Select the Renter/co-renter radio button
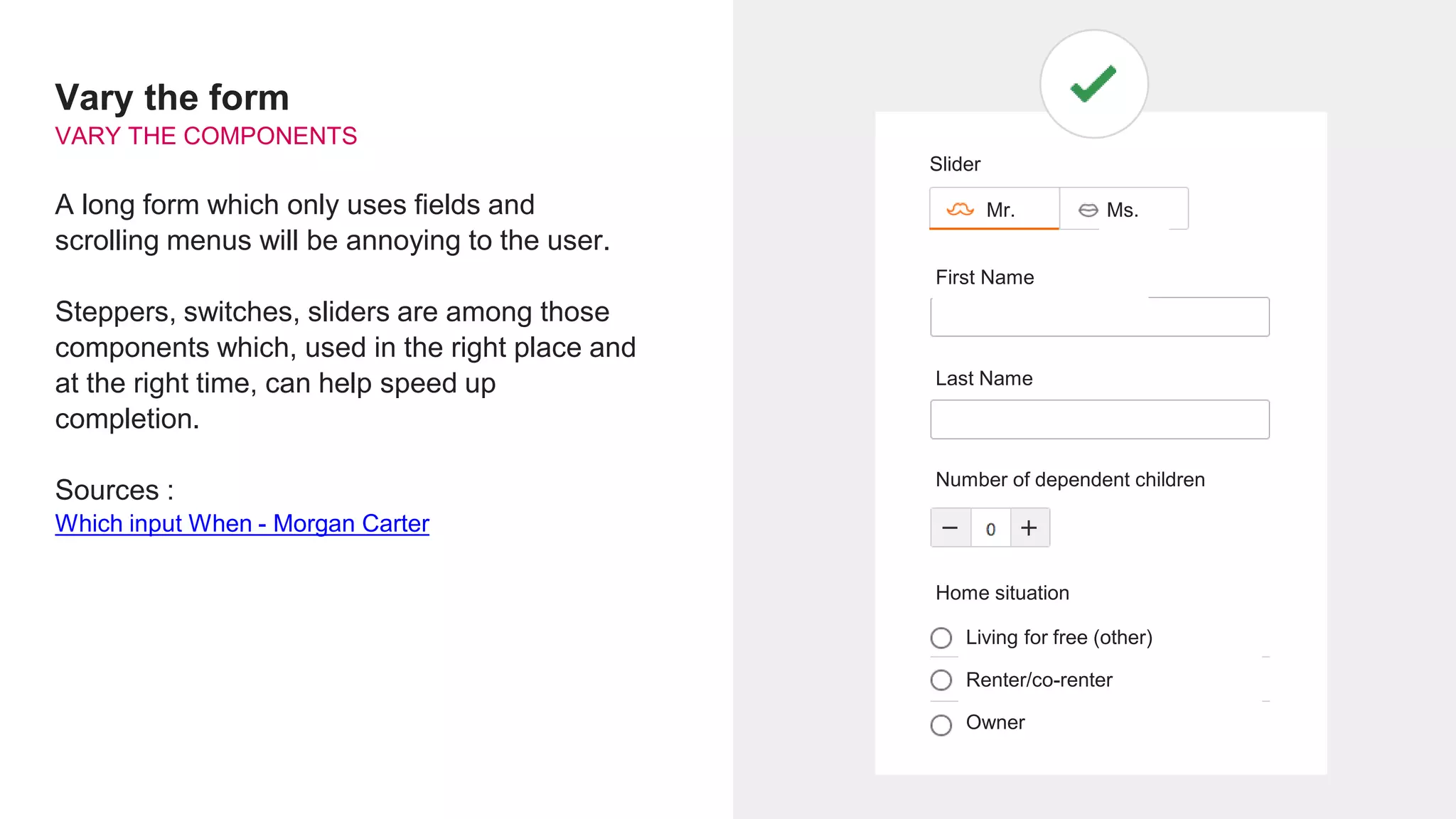Viewport: 1456px width, 819px height. pyautogui.click(x=941, y=680)
